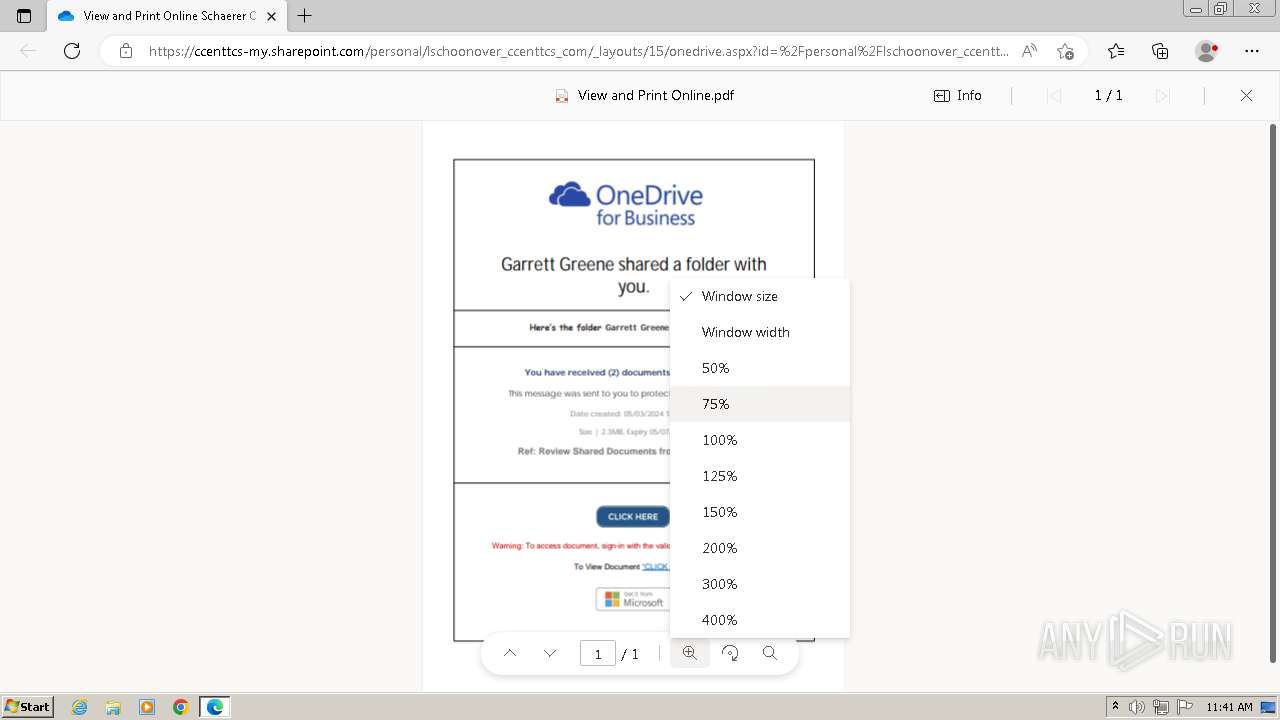Edit the page number field

[598, 654]
